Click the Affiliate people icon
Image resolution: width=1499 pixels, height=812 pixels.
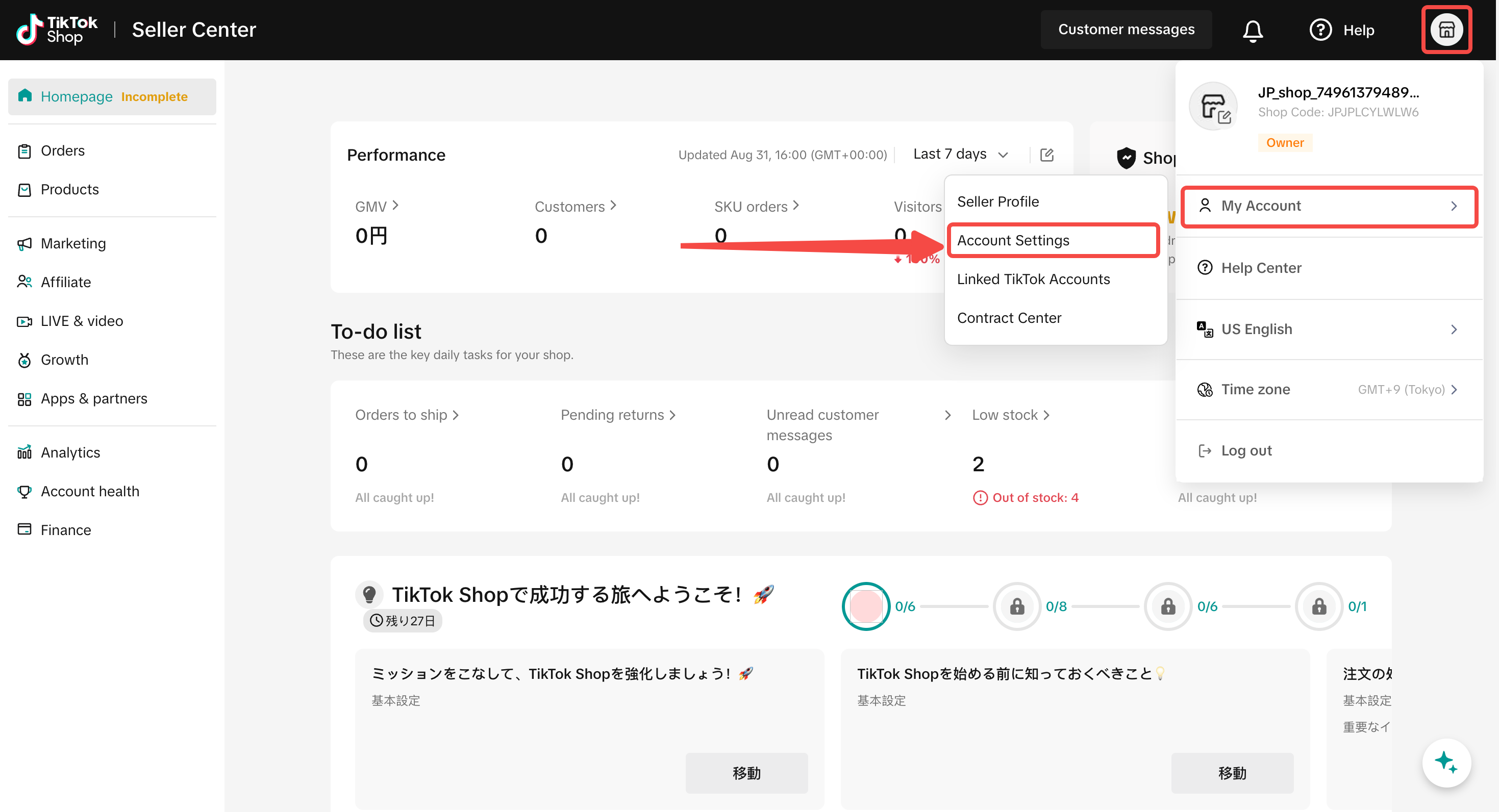(x=24, y=282)
